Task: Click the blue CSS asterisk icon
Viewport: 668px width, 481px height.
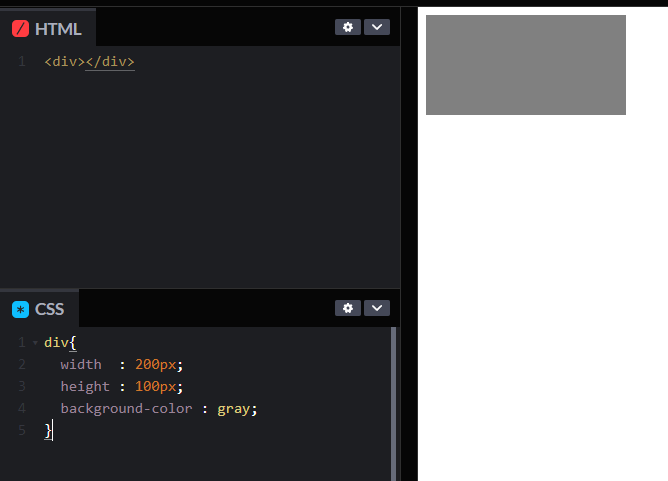Action: [x=20, y=309]
